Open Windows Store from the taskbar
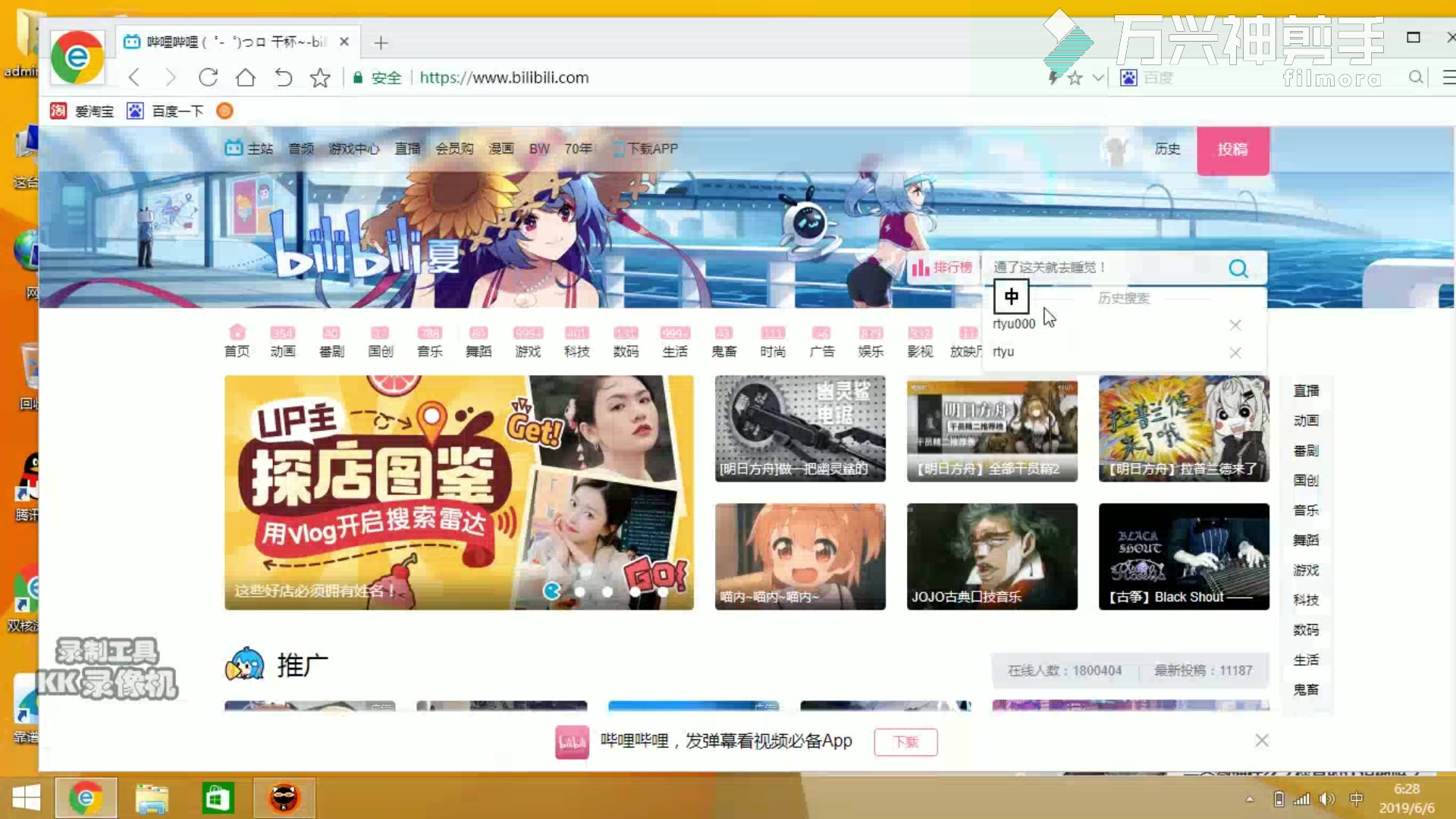The width and height of the screenshot is (1456, 819). click(218, 799)
